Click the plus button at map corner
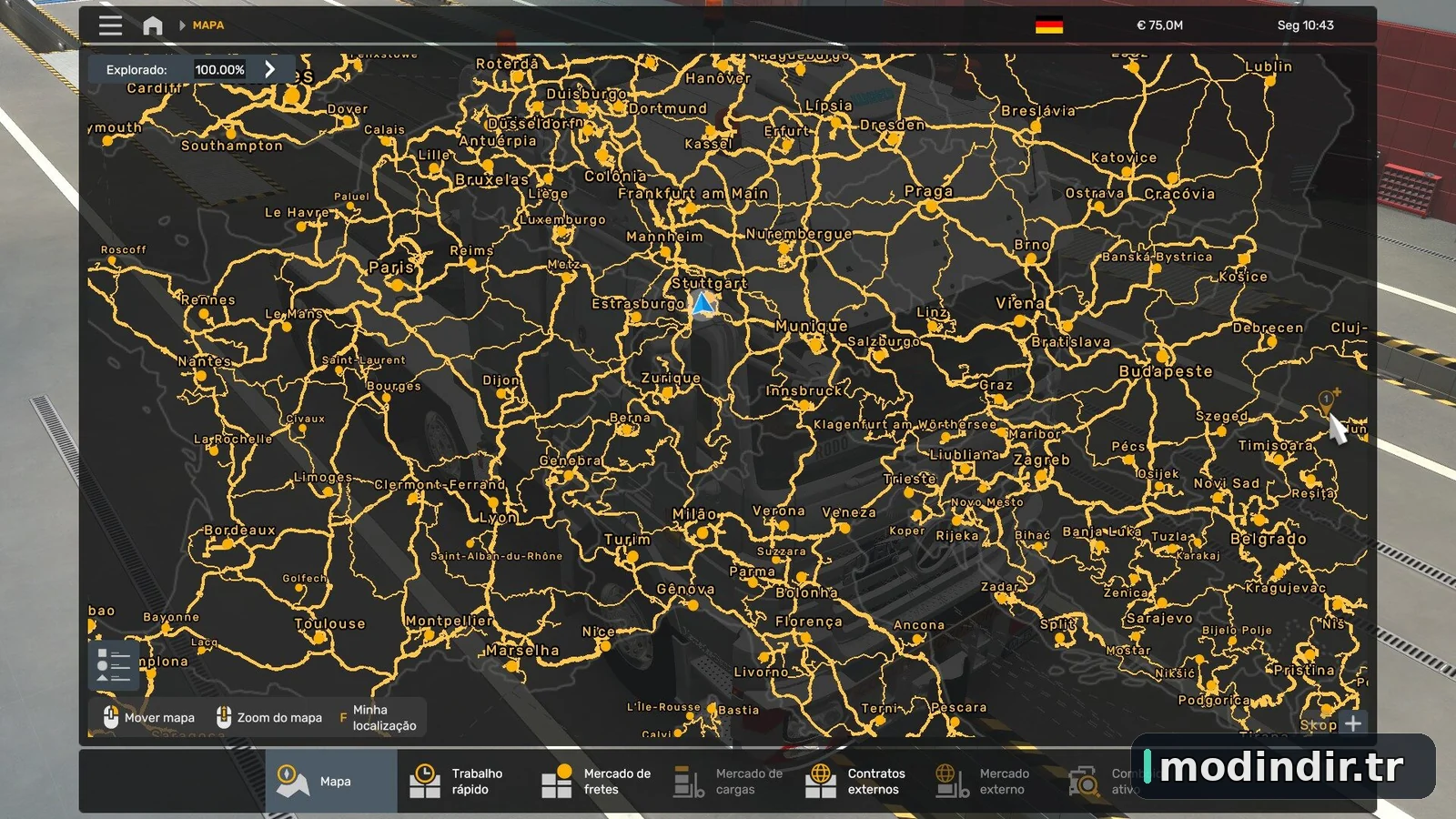The image size is (1456, 819). pyautogui.click(x=1353, y=723)
